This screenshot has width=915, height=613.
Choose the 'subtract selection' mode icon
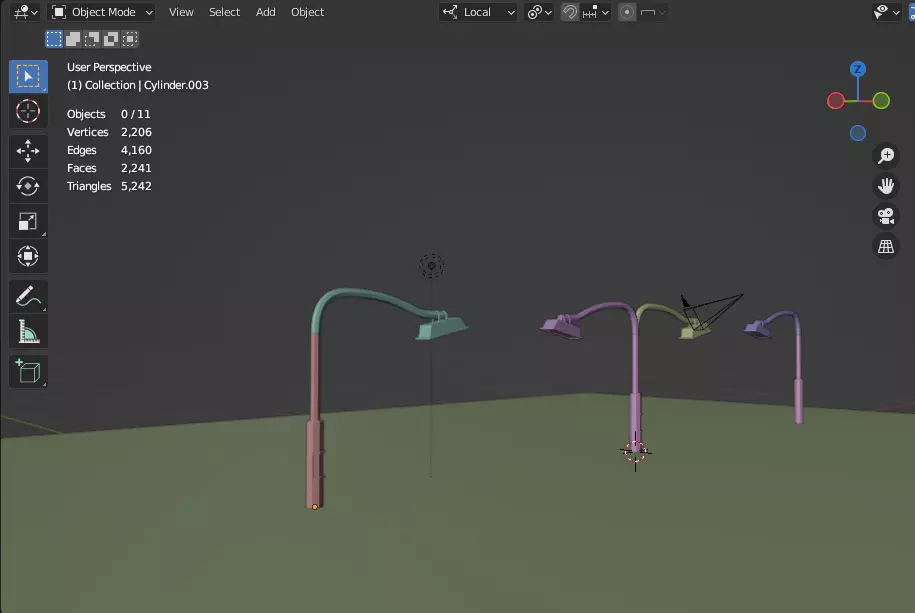tap(92, 39)
